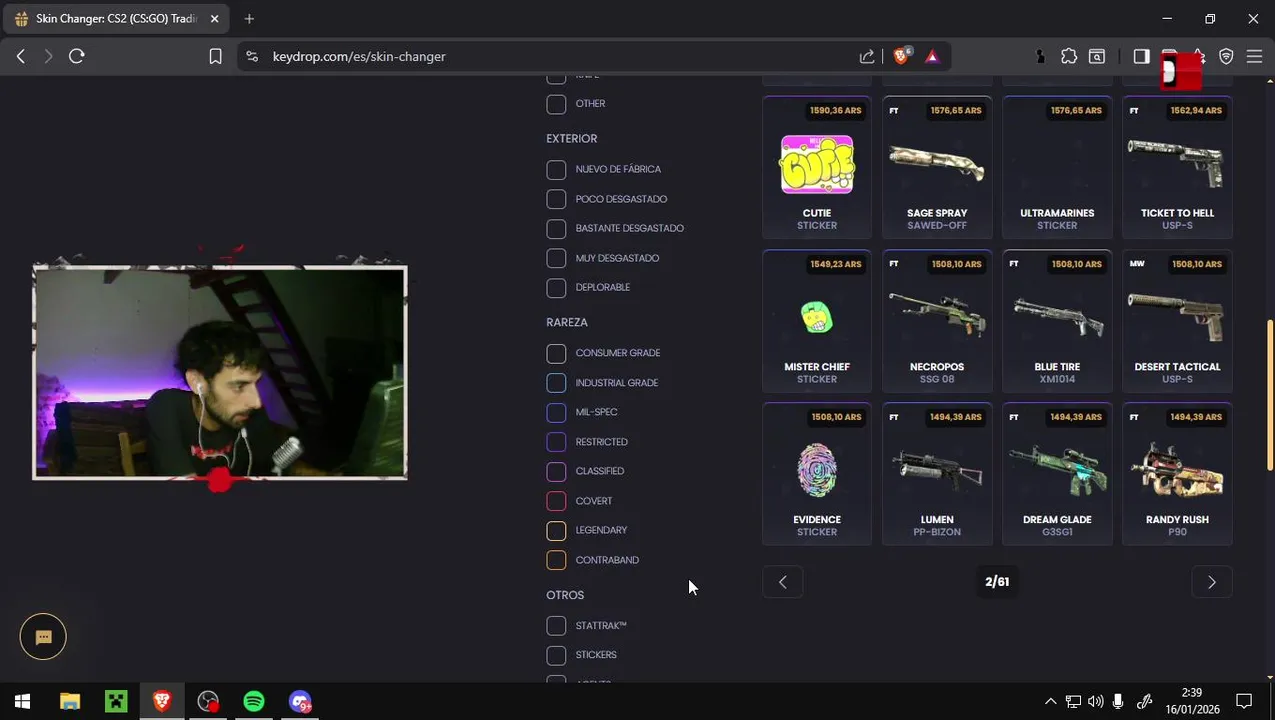The image size is (1275, 720).
Task: Go to the previous skins page
Action: point(783,582)
